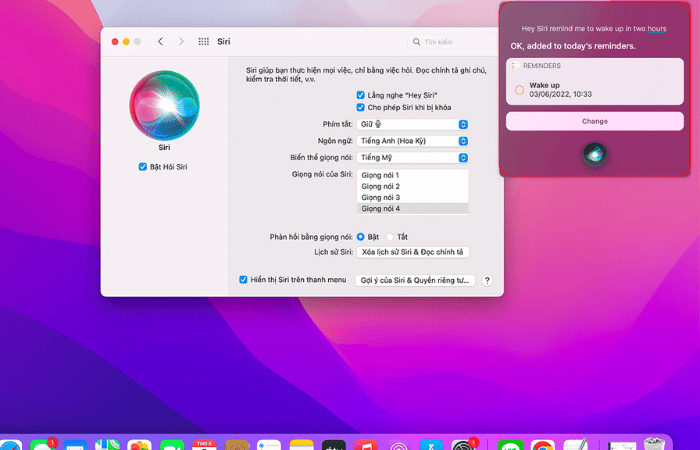Open TextEdit in the dock
Image resolution: width=700 pixels, height=450 pixels.
(x=575, y=445)
